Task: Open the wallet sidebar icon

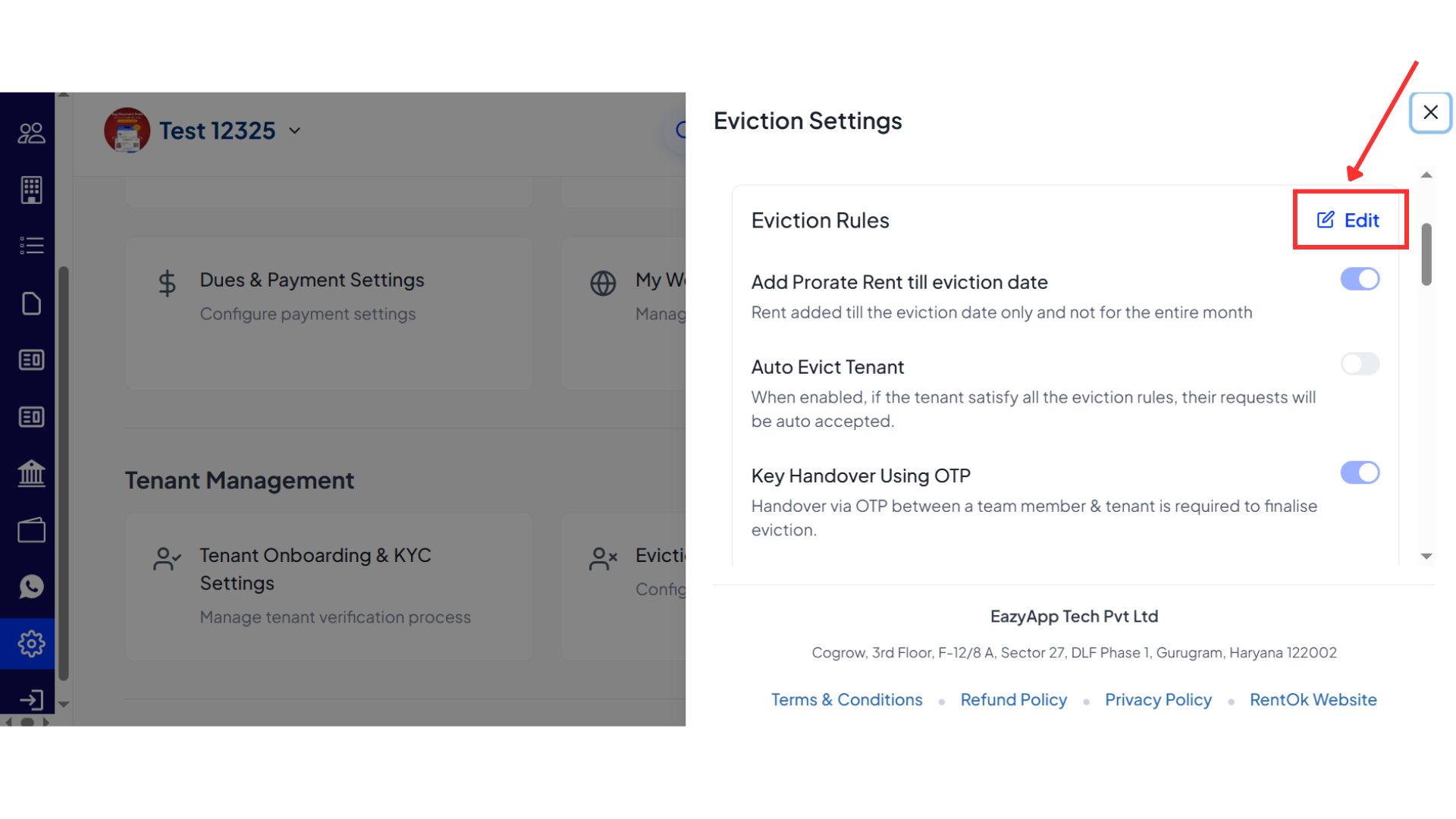Action: tap(31, 530)
